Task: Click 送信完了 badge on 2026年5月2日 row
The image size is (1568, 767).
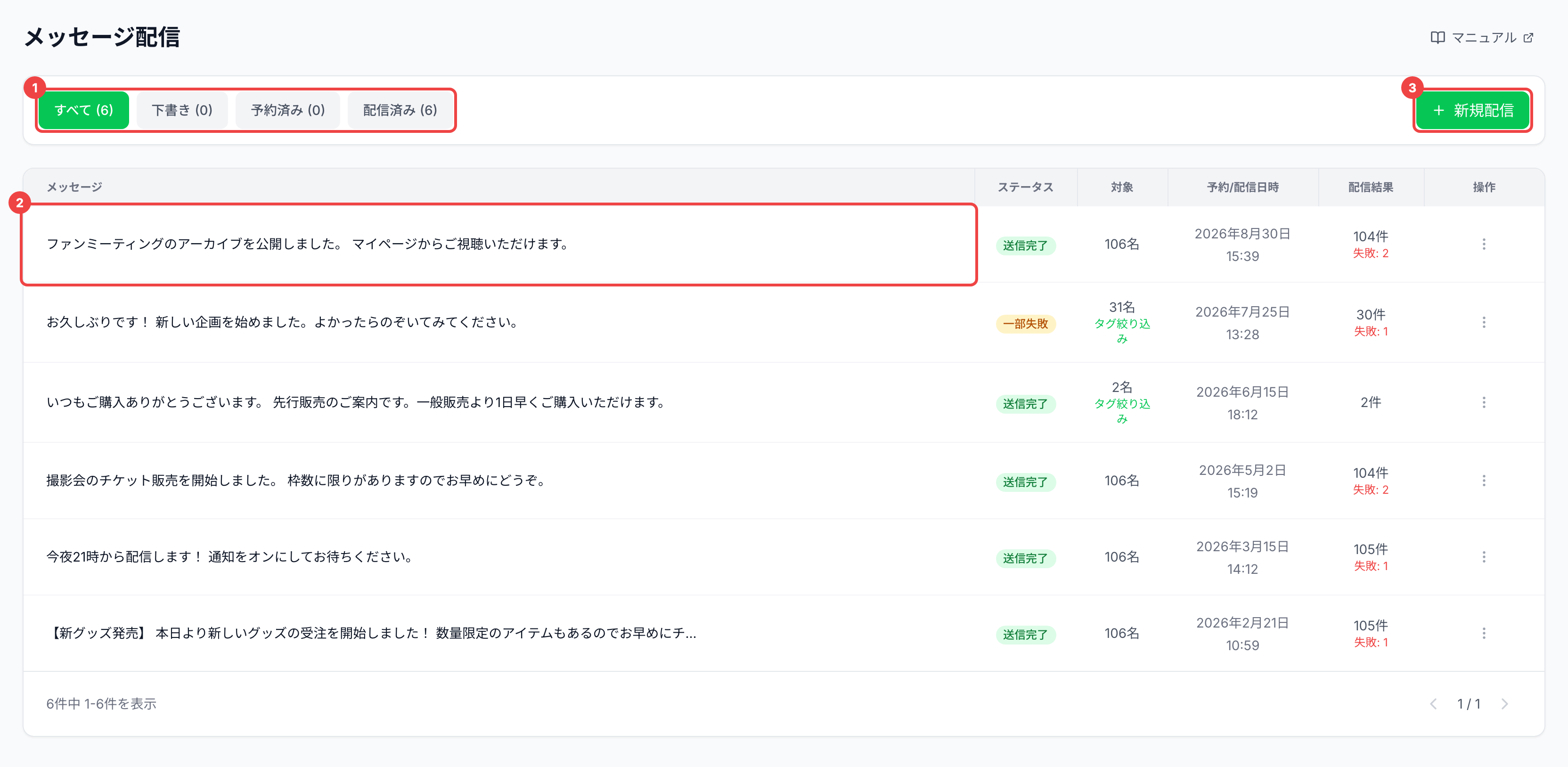Action: click(1025, 482)
